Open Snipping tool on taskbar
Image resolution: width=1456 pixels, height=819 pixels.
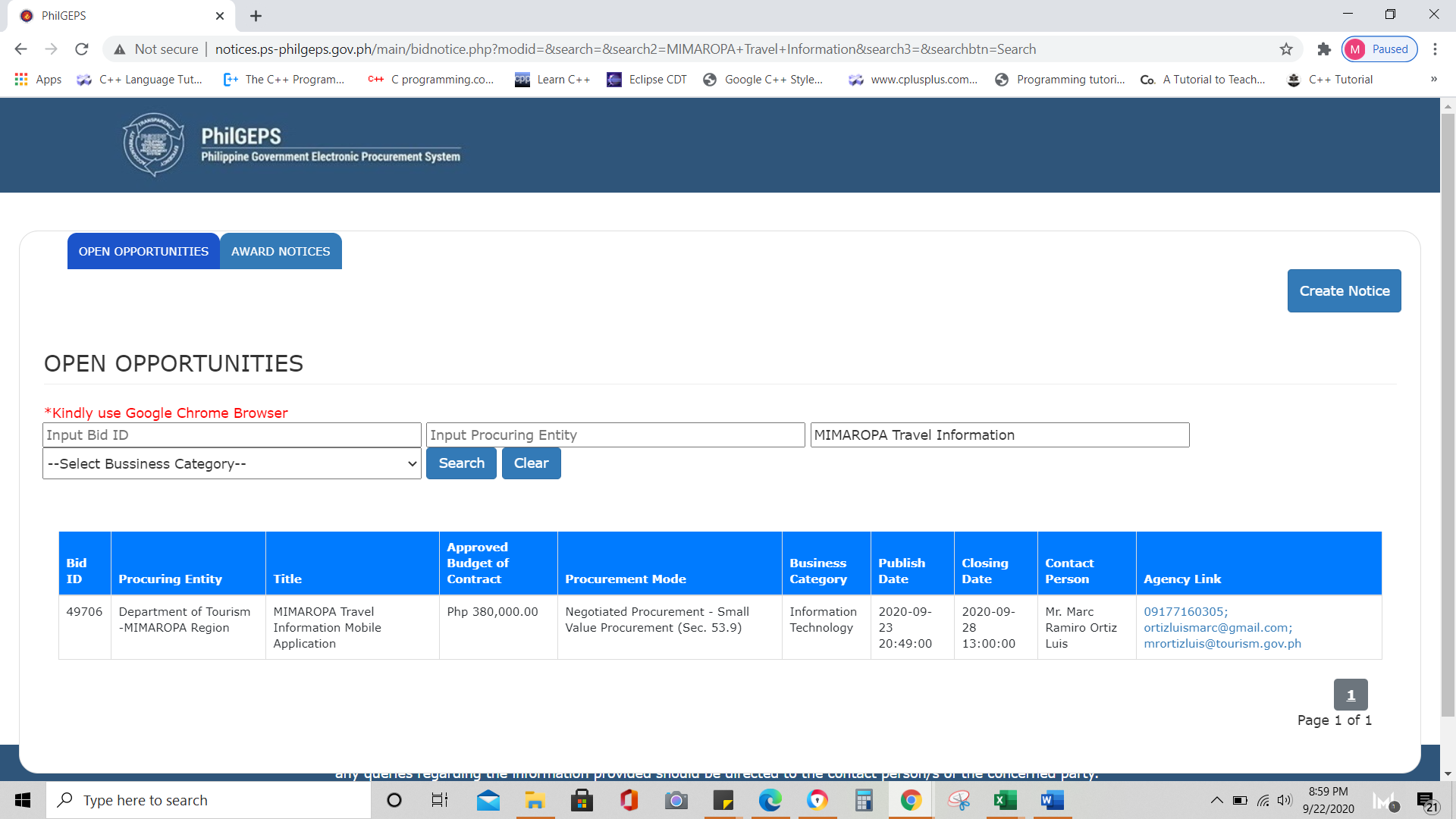(959, 800)
